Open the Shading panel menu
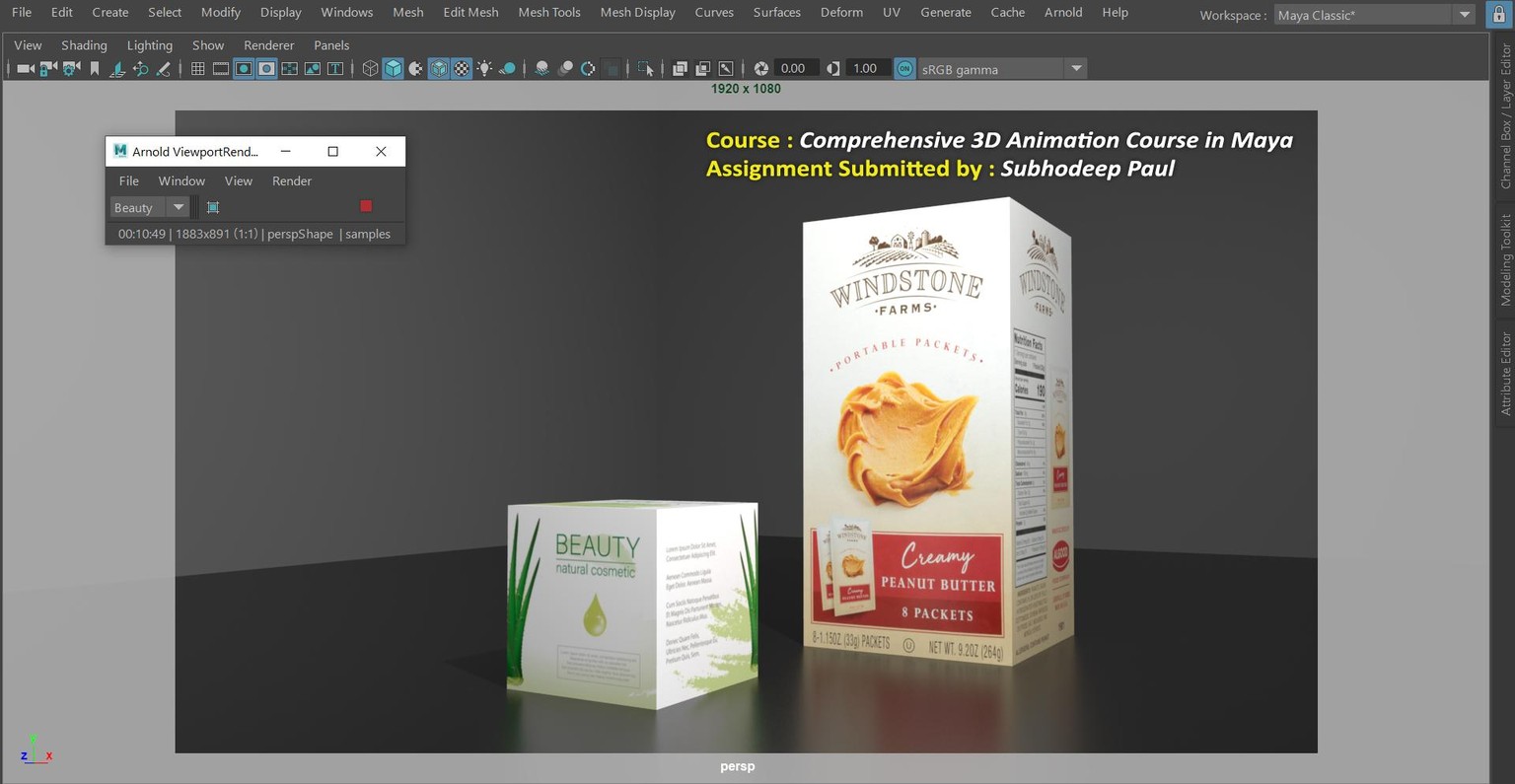The image size is (1515, 784). click(84, 45)
